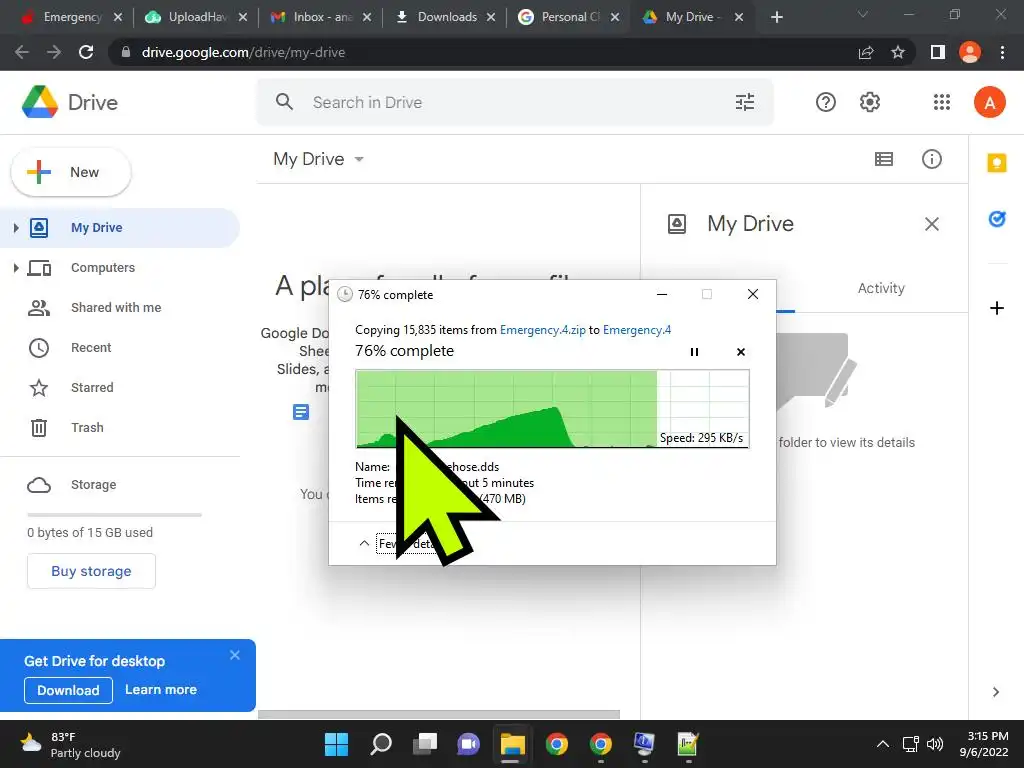
Task: Click the Search in Drive field
Action: pyautogui.click(x=515, y=102)
